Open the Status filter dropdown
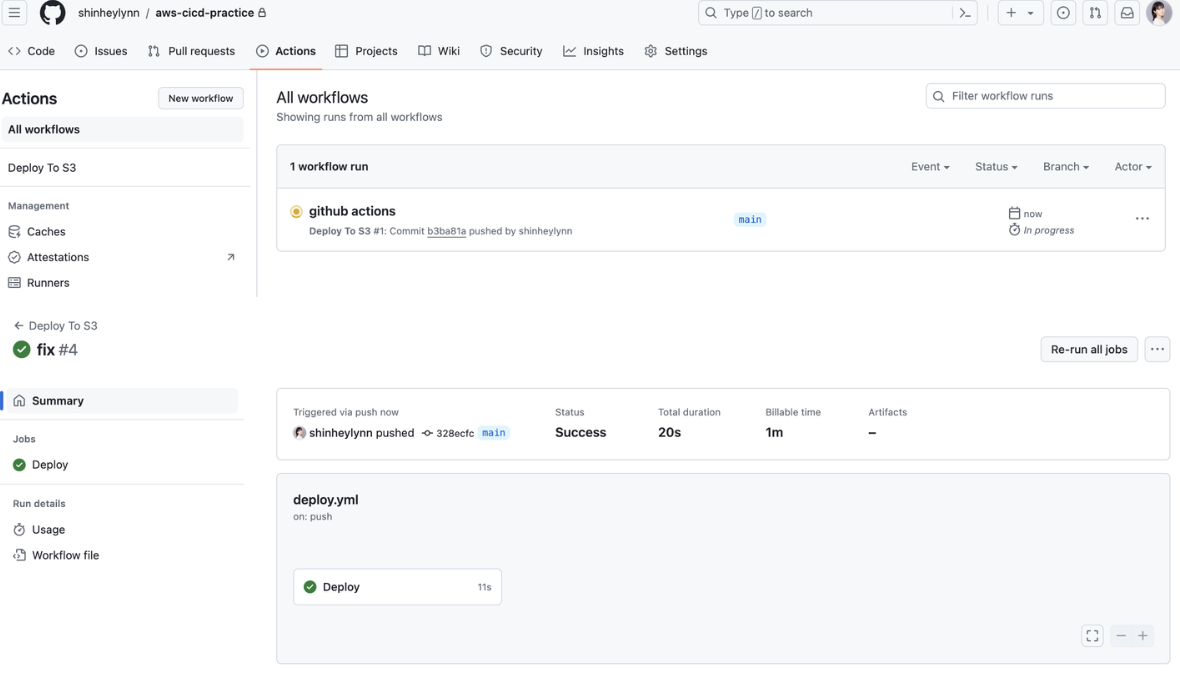 pos(996,167)
